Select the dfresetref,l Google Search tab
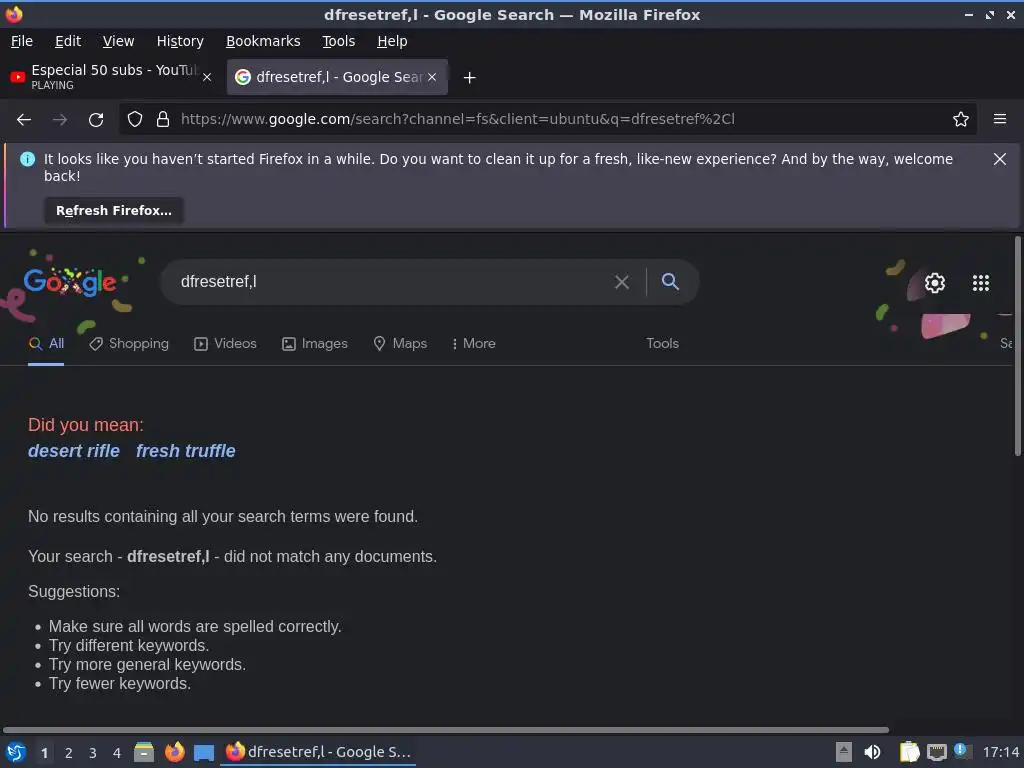This screenshot has height=768, width=1024. point(337,77)
